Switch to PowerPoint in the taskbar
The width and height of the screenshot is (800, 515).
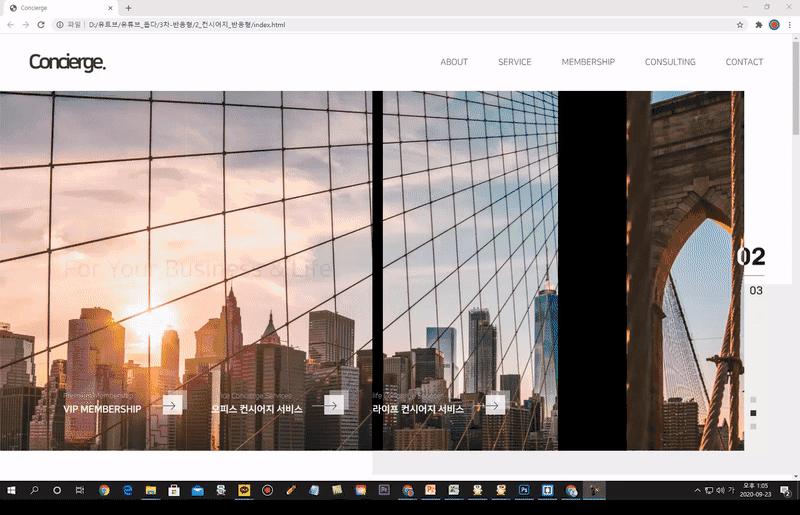(x=431, y=491)
